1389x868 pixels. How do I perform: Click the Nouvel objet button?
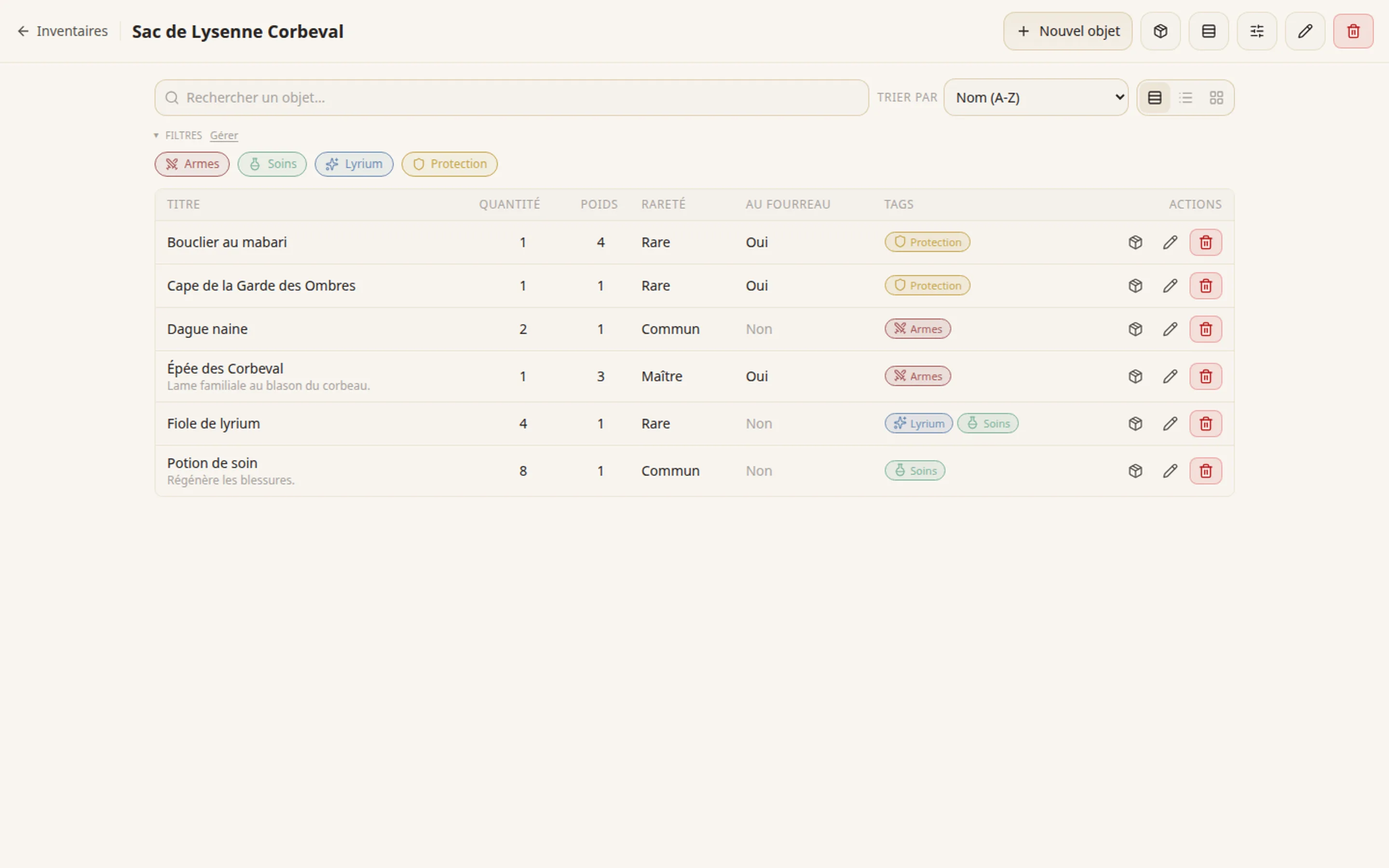(1068, 31)
